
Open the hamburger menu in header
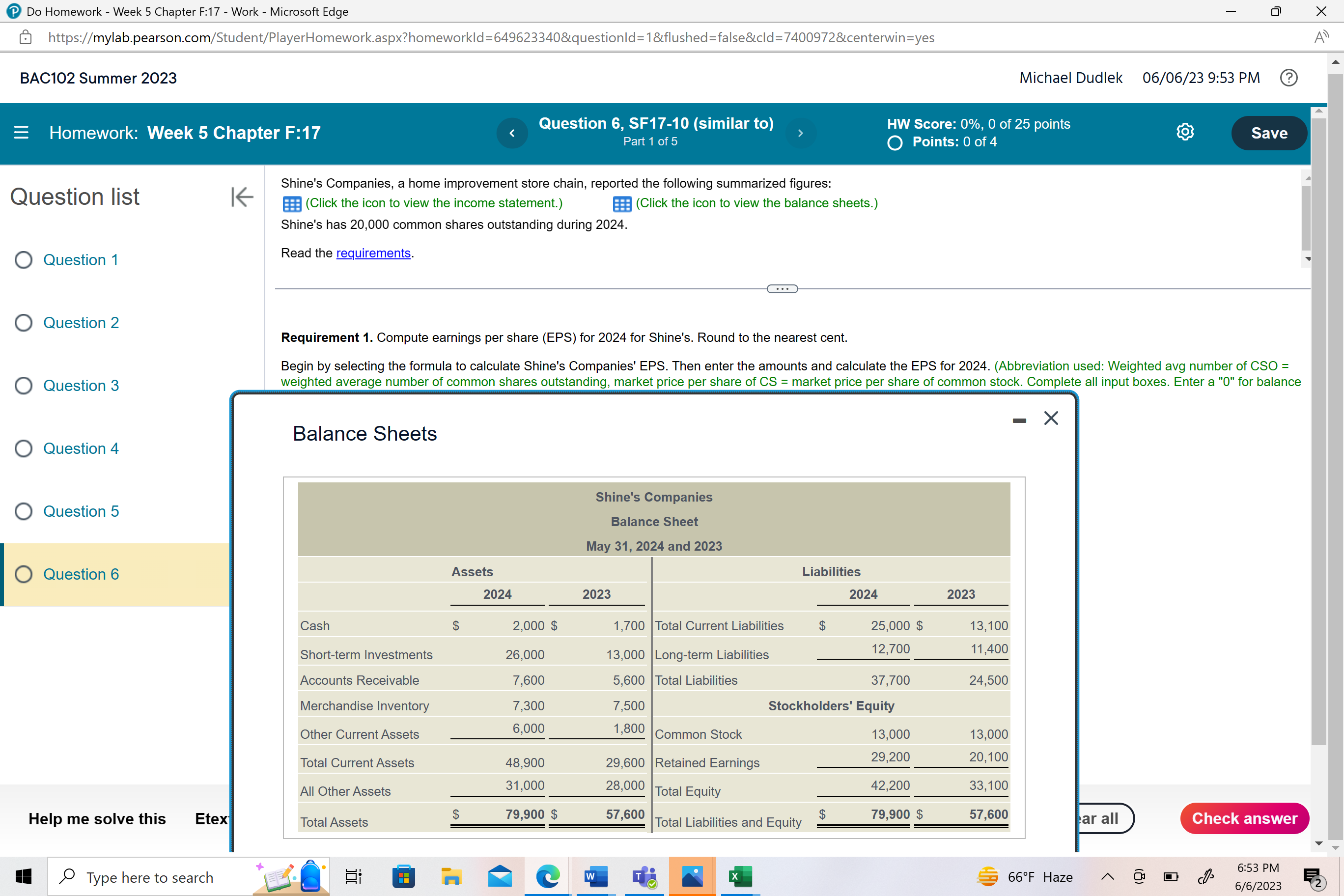21,133
